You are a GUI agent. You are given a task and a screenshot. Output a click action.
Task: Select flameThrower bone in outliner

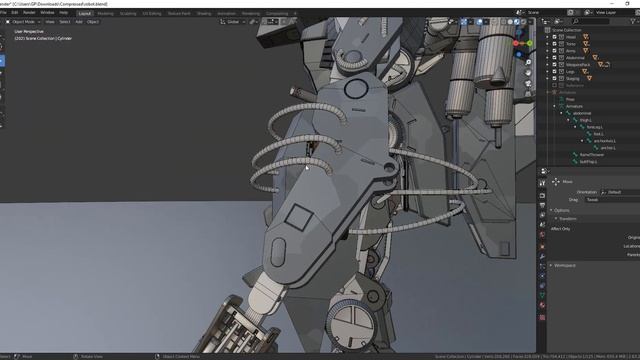tap(592, 155)
